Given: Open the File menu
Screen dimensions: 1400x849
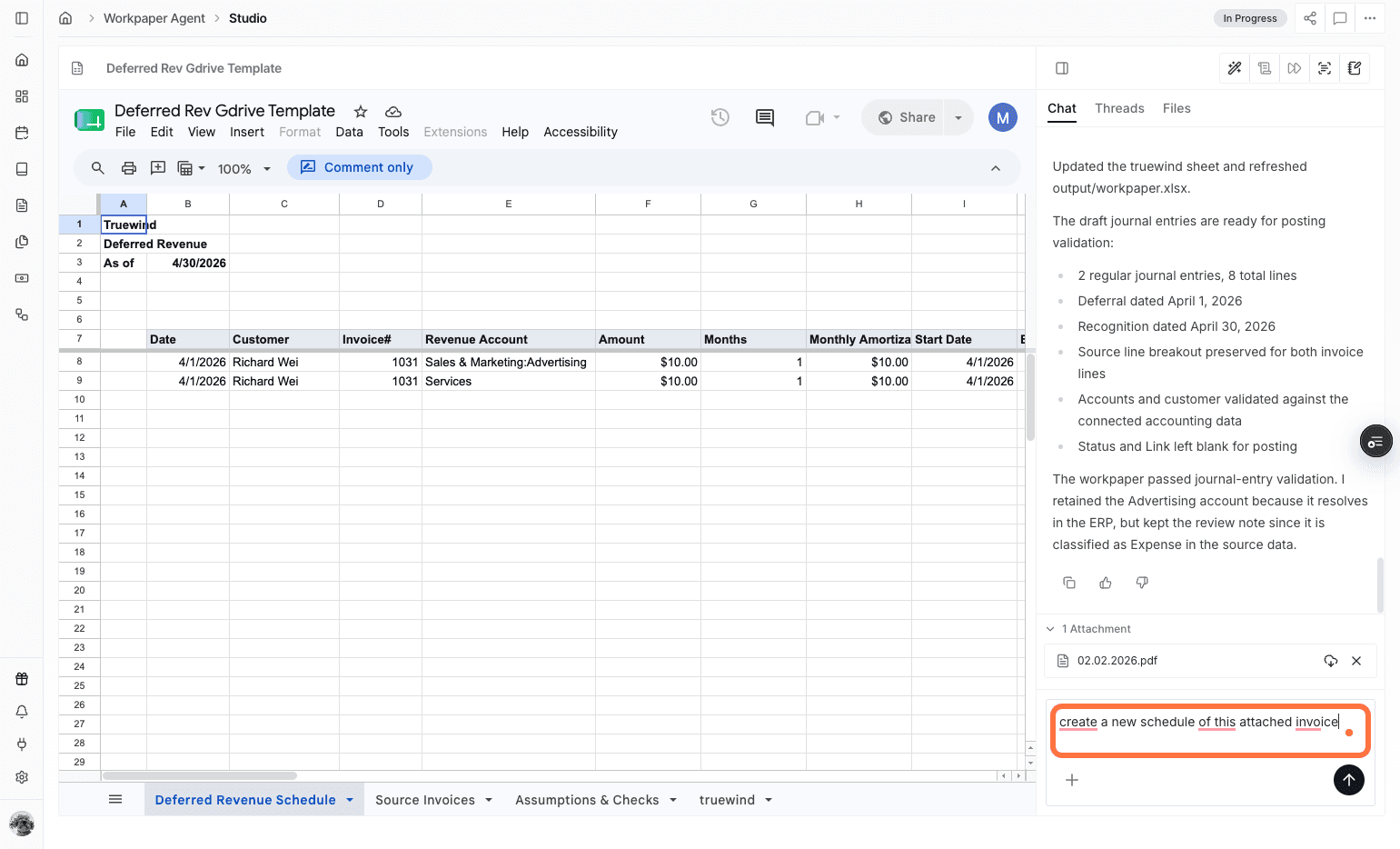Looking at the screenshot, I should click(125, 132).
